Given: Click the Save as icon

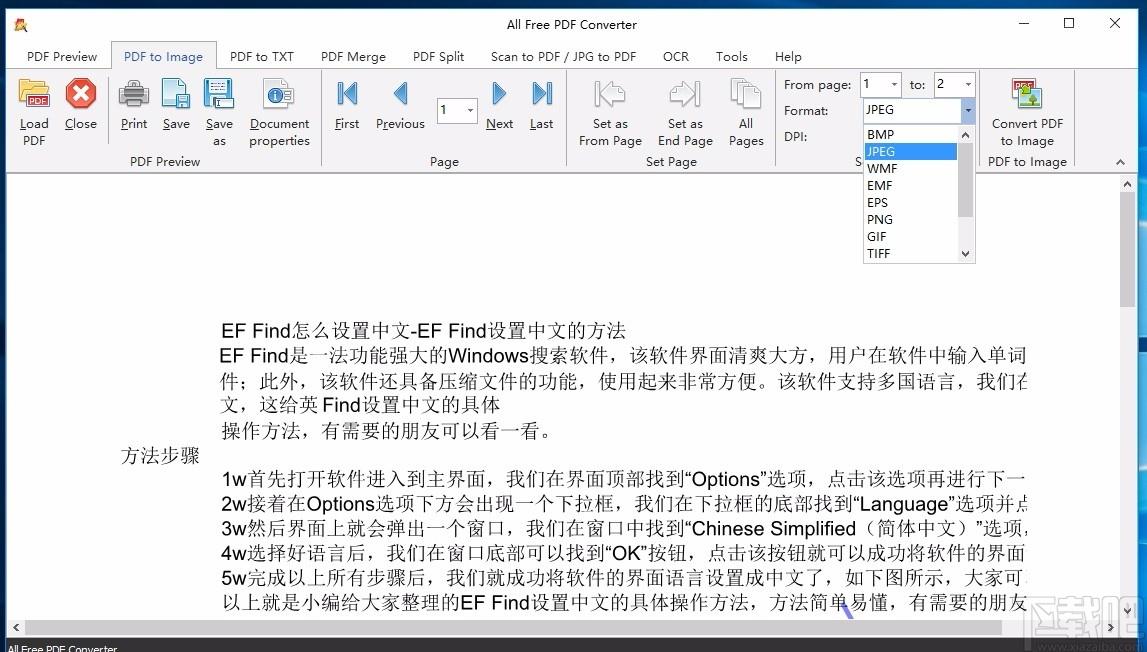Looking at the screenshot, I should pos(219,94).
